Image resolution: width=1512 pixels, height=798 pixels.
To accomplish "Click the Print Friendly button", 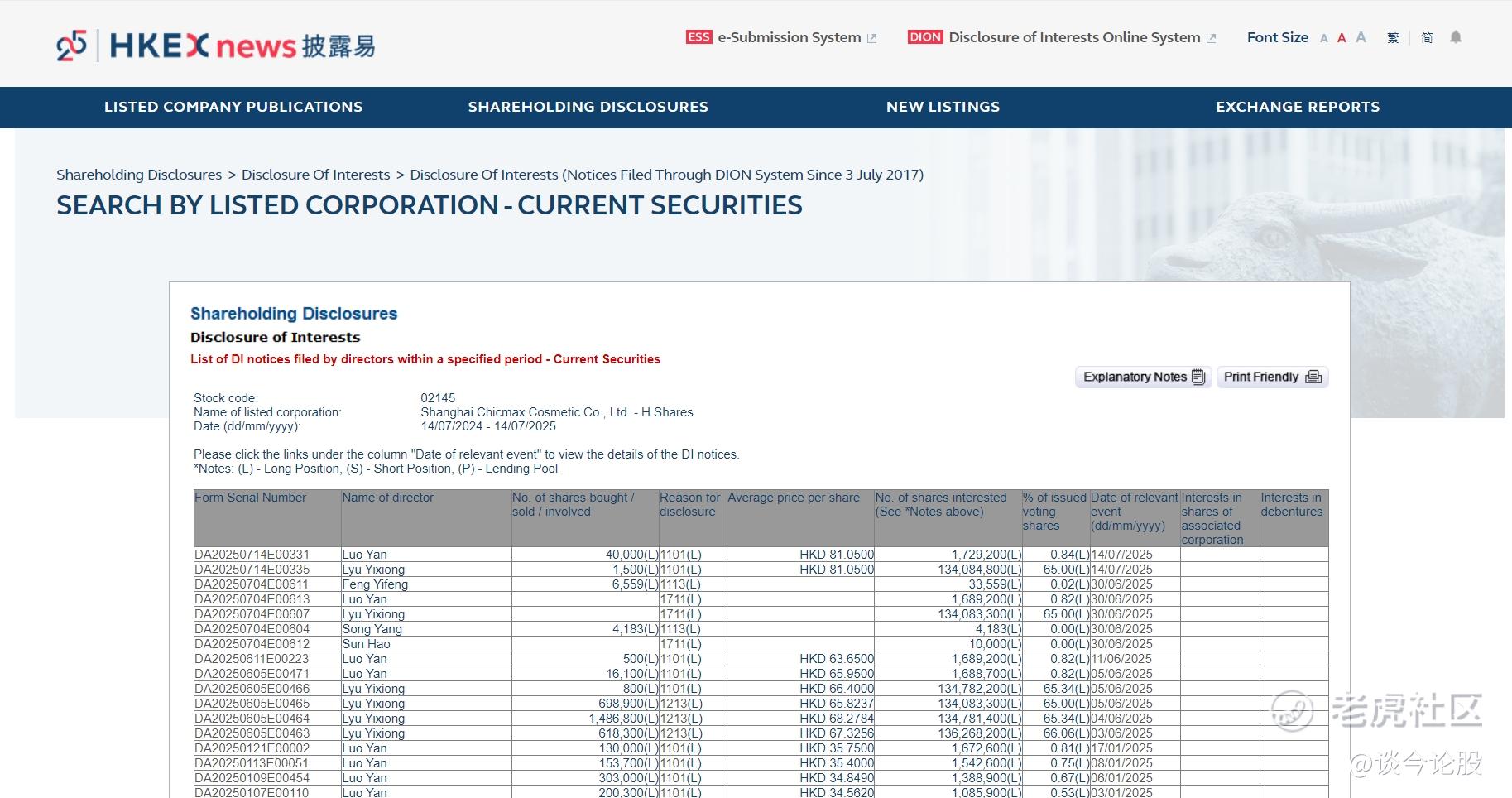I will 1273,377.
